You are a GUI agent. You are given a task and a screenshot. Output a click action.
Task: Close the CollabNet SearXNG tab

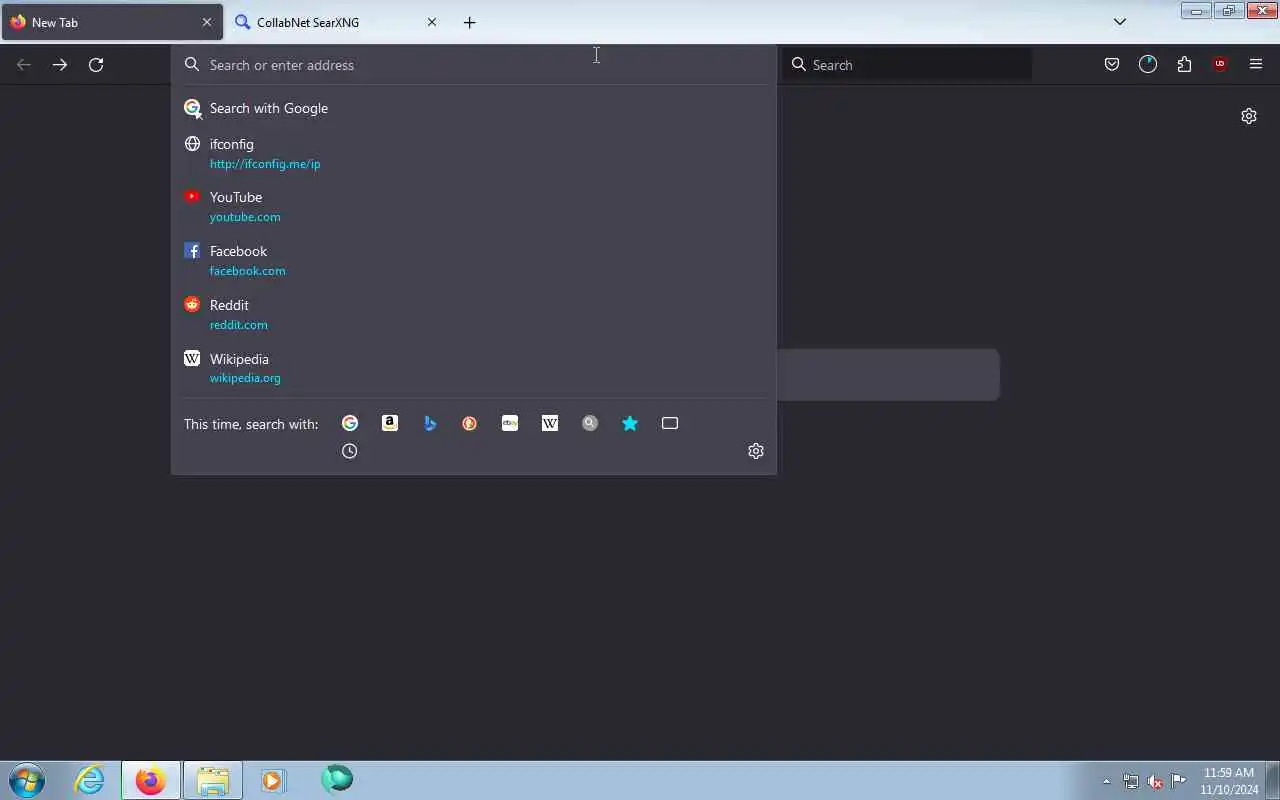pos(432,22)
